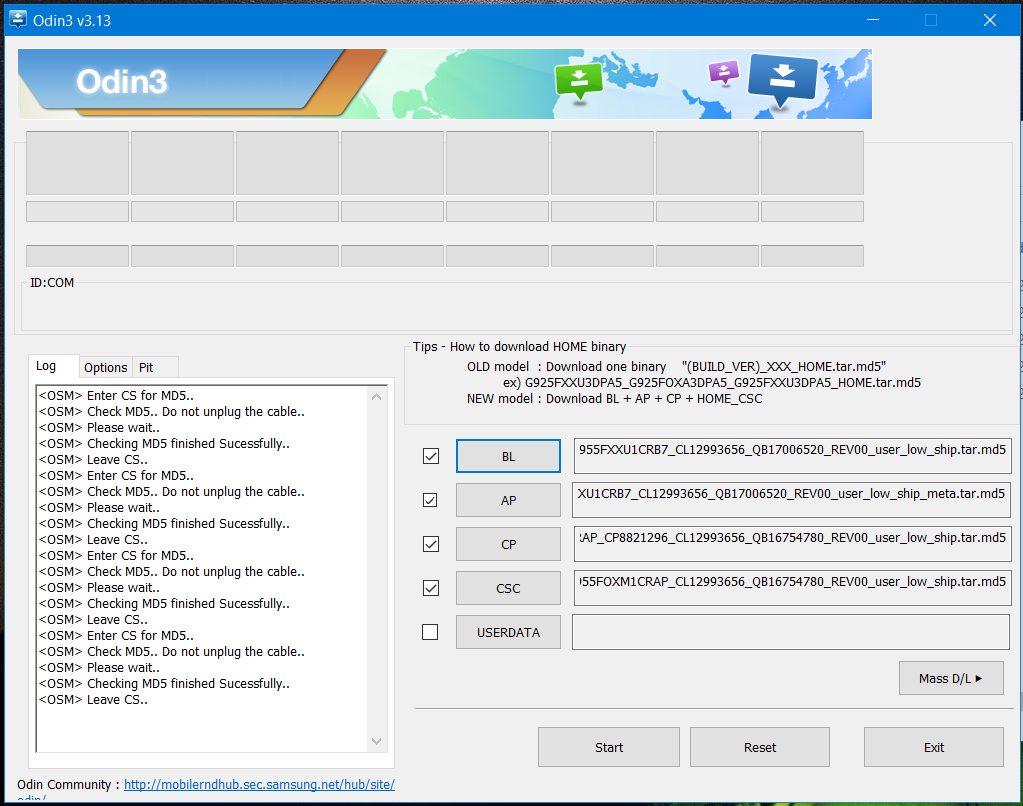Toggle the CP file checkbox
This screenshot has height=806, width=1023.
[x=431, y=544]
